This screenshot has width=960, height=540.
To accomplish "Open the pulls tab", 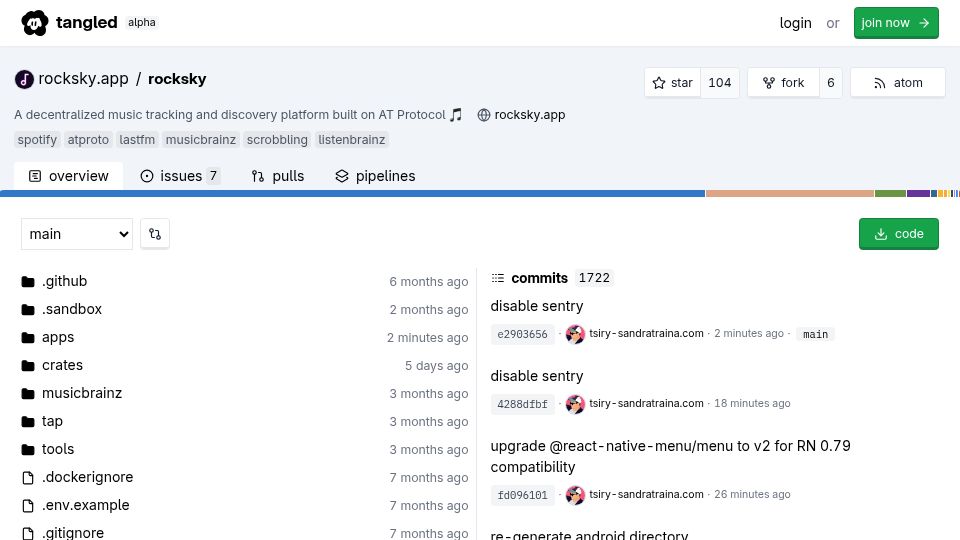I will pyautogui.click(x=278, y=176).
